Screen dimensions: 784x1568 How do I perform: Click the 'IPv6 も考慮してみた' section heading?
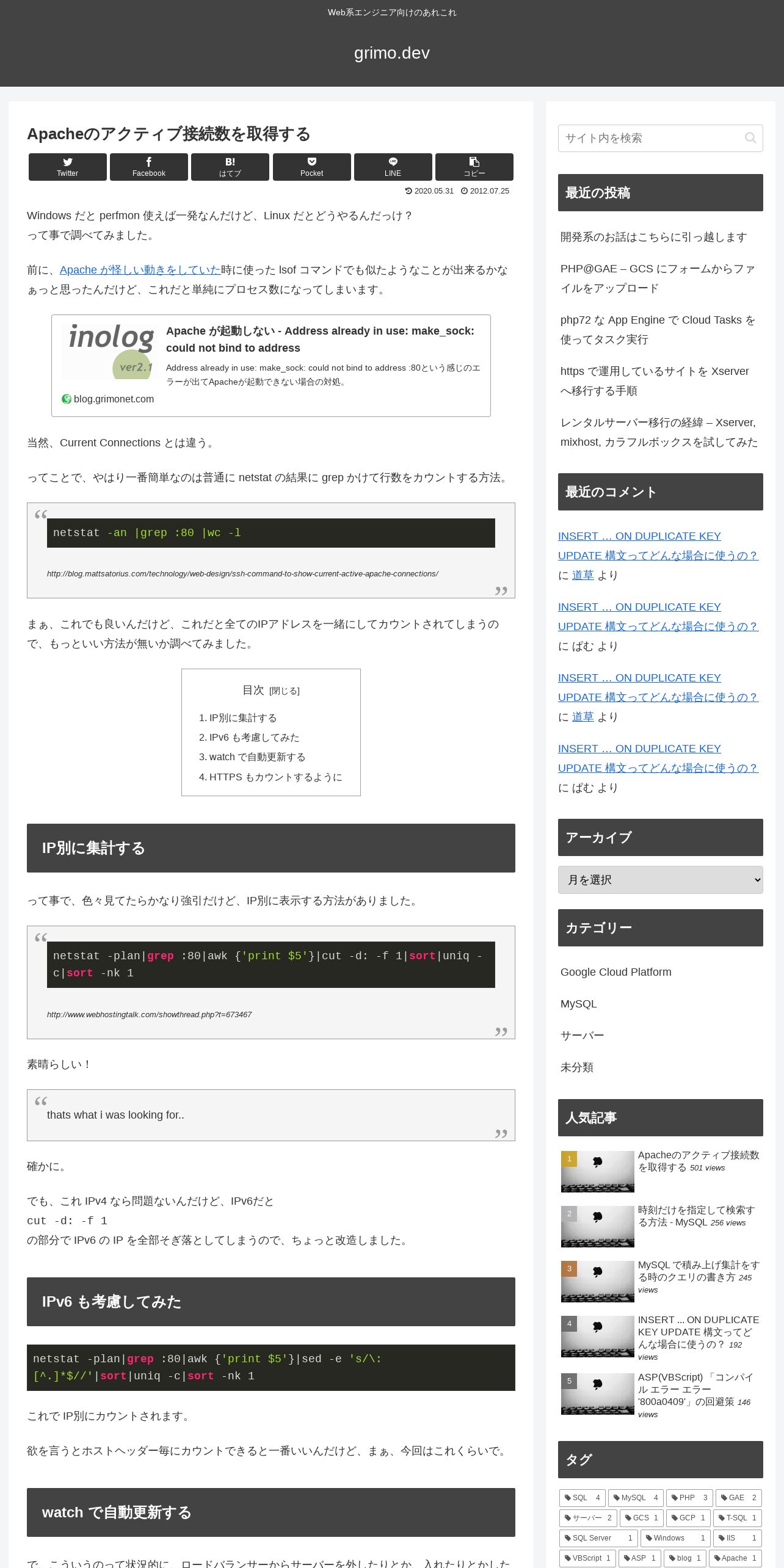pyautogui.click(x=271, y=1302)
